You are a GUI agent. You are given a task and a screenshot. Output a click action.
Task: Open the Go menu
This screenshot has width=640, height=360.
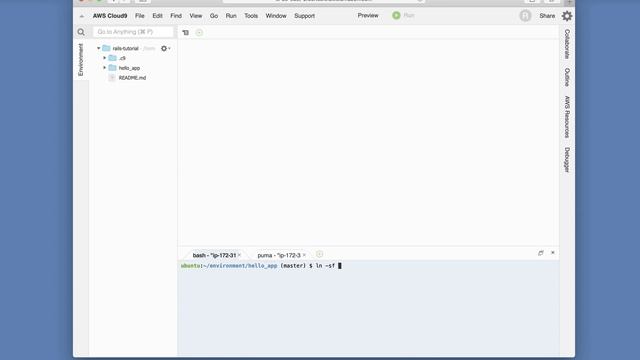click(214, 16)
